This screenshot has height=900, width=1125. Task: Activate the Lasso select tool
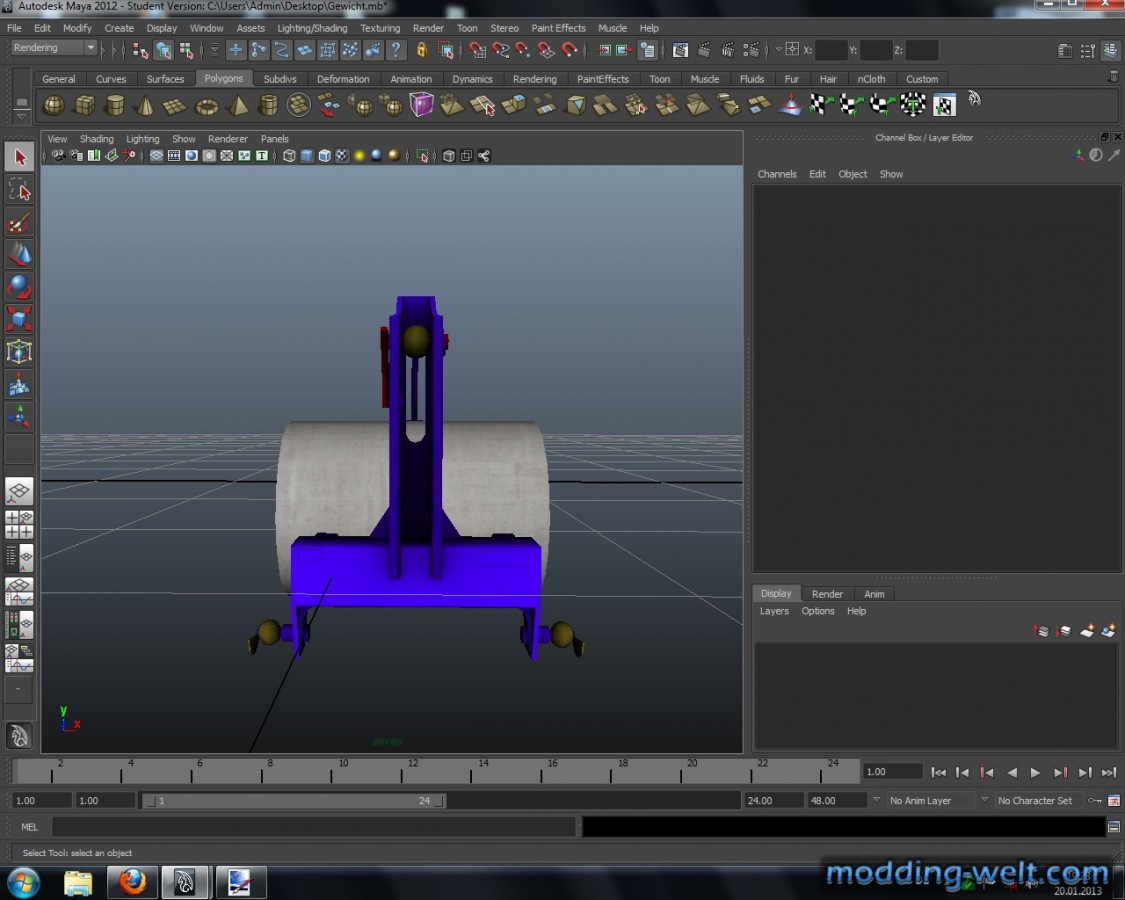(19, 190)
